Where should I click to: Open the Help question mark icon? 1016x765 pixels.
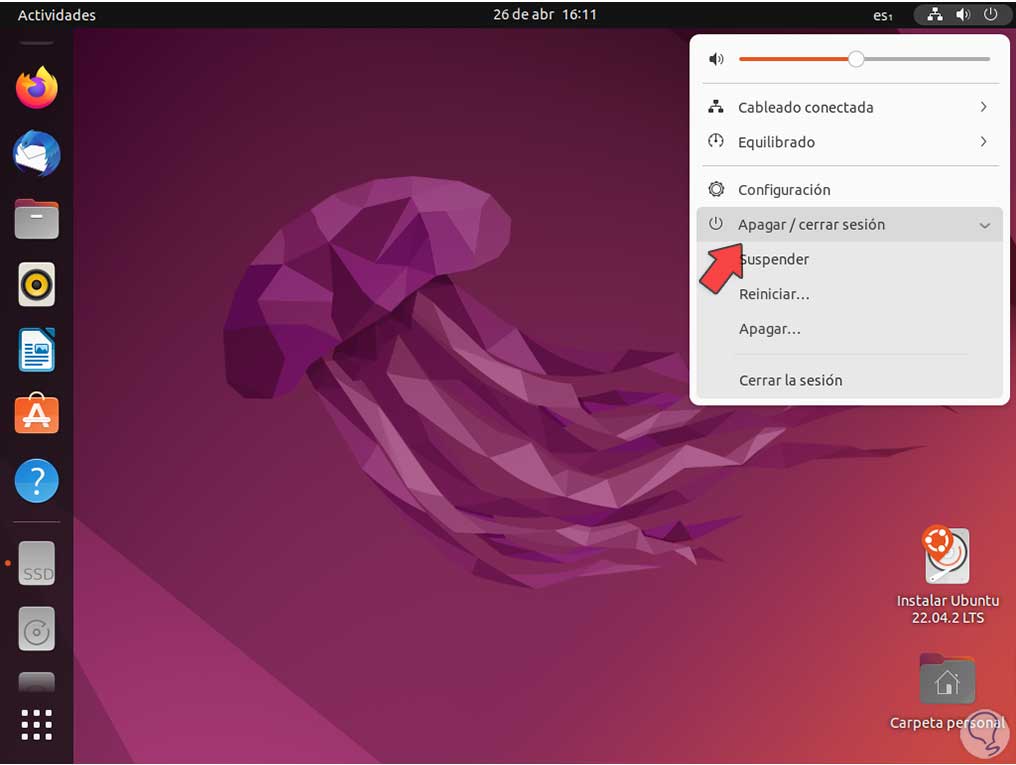click(36, 481)
